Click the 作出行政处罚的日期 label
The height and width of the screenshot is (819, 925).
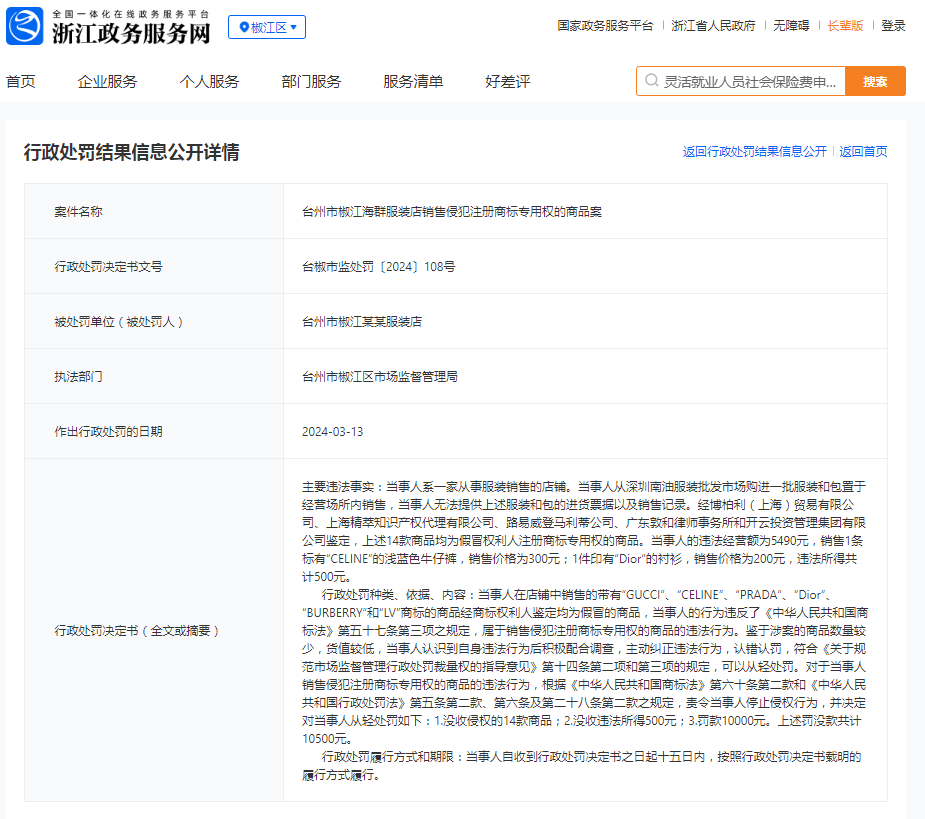tap(109, 431)
